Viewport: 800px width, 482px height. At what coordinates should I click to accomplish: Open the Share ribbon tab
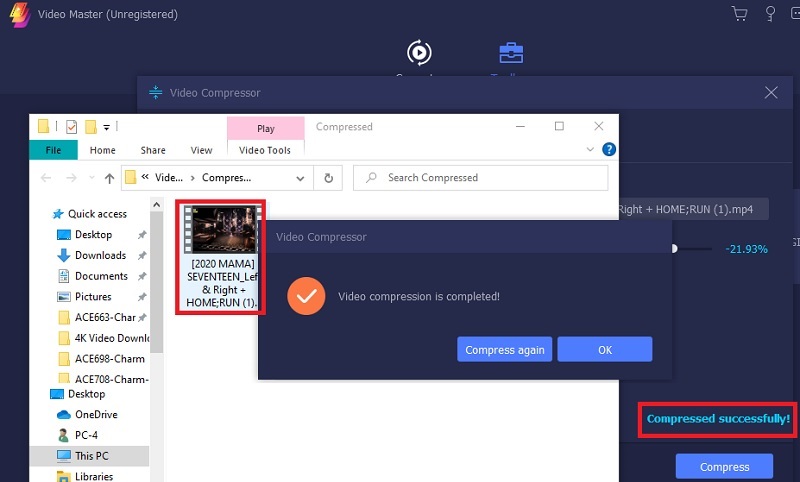coord(153,150)
